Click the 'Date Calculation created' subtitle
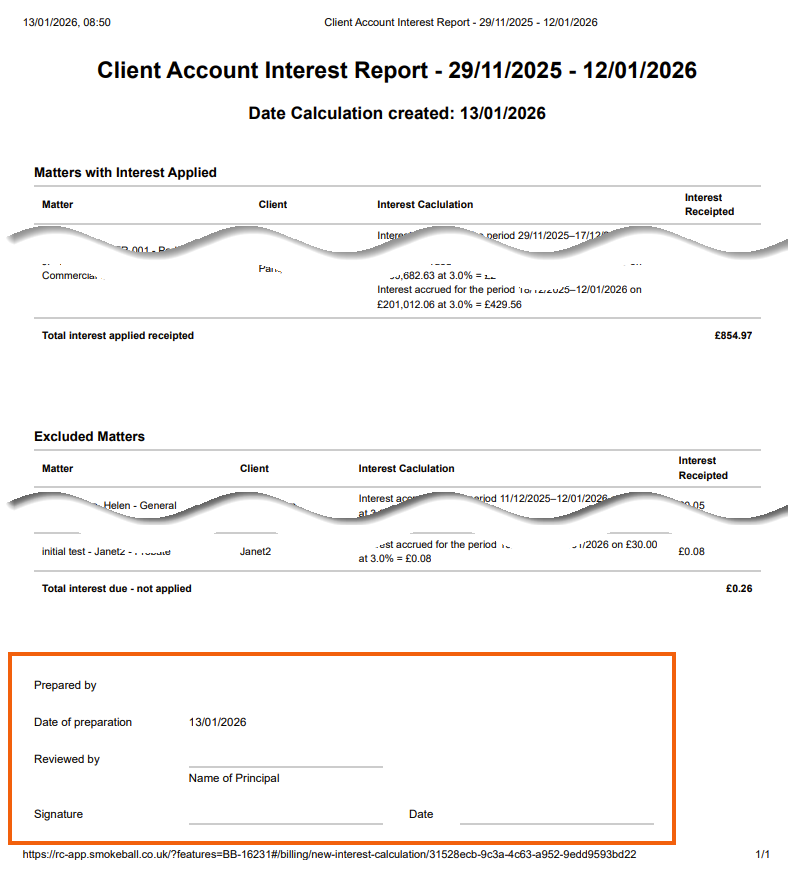 tap(397, 113)
